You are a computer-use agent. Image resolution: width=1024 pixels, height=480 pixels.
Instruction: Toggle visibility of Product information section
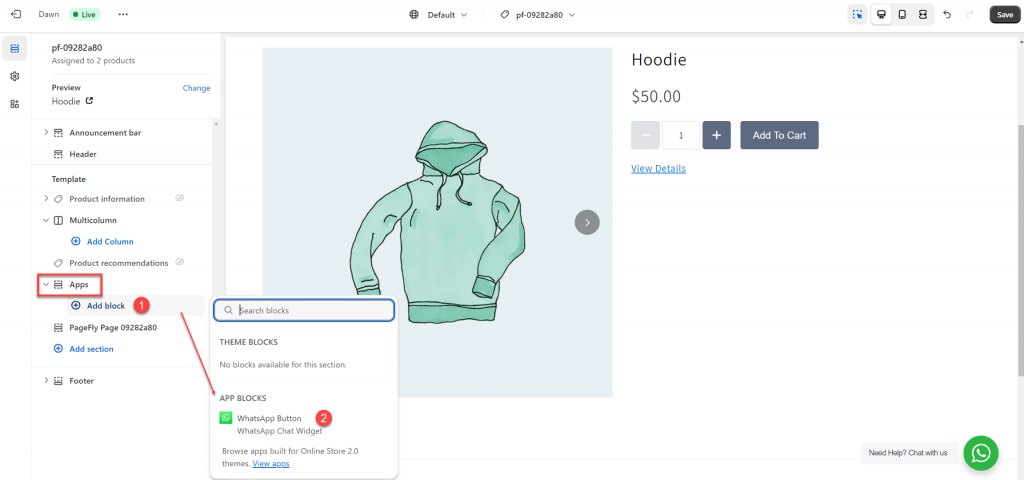click(x=180, y=199)
